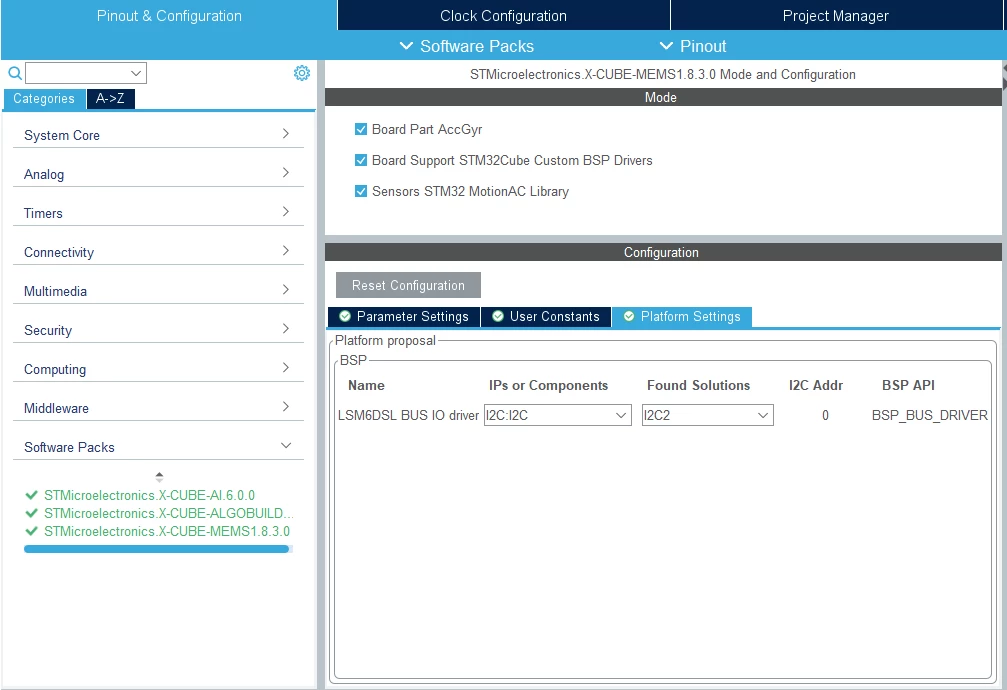Image resolution: width=1007 pixels, height=690 pixels.
Task: Open I2C:I2C IPs or Components dropdown
Action: click(557, 415)
